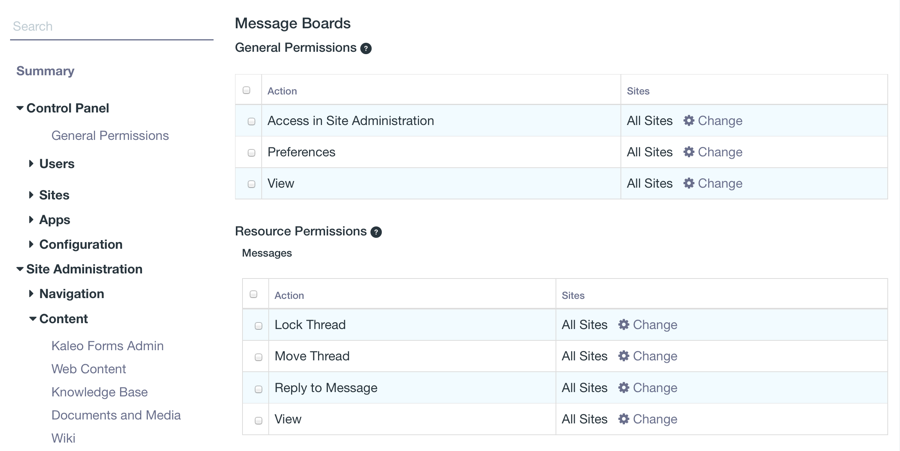Toggle select-all checkbox in General Permissions header
The image size is (900, 451).
[x=246, y=90]
